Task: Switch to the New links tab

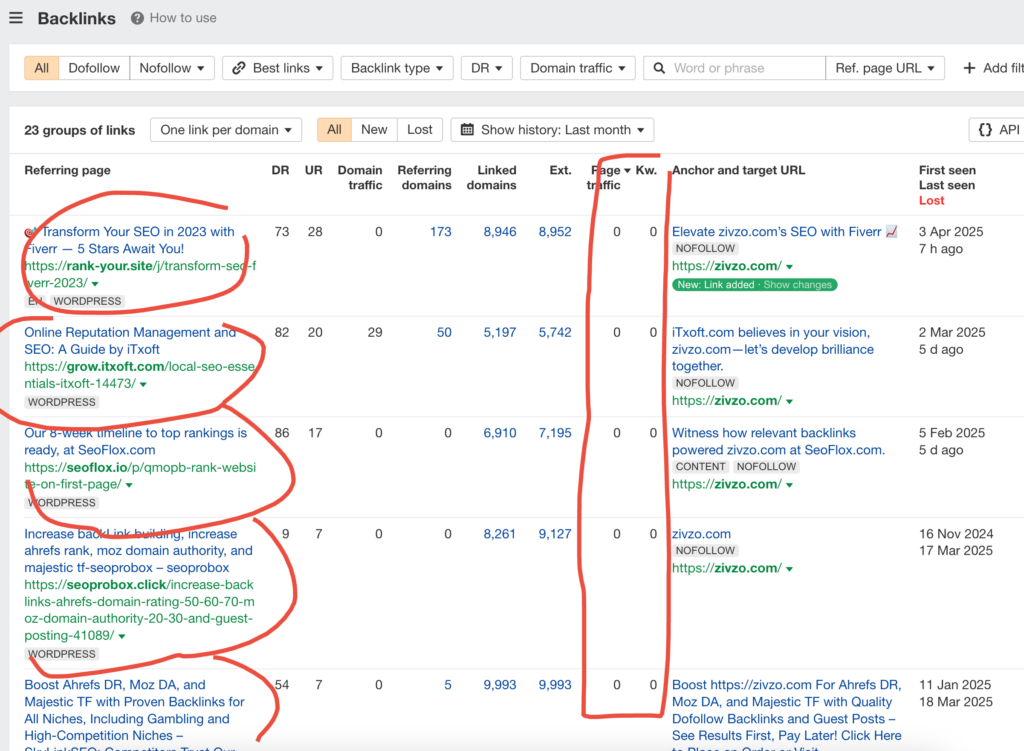Action: 374,129
